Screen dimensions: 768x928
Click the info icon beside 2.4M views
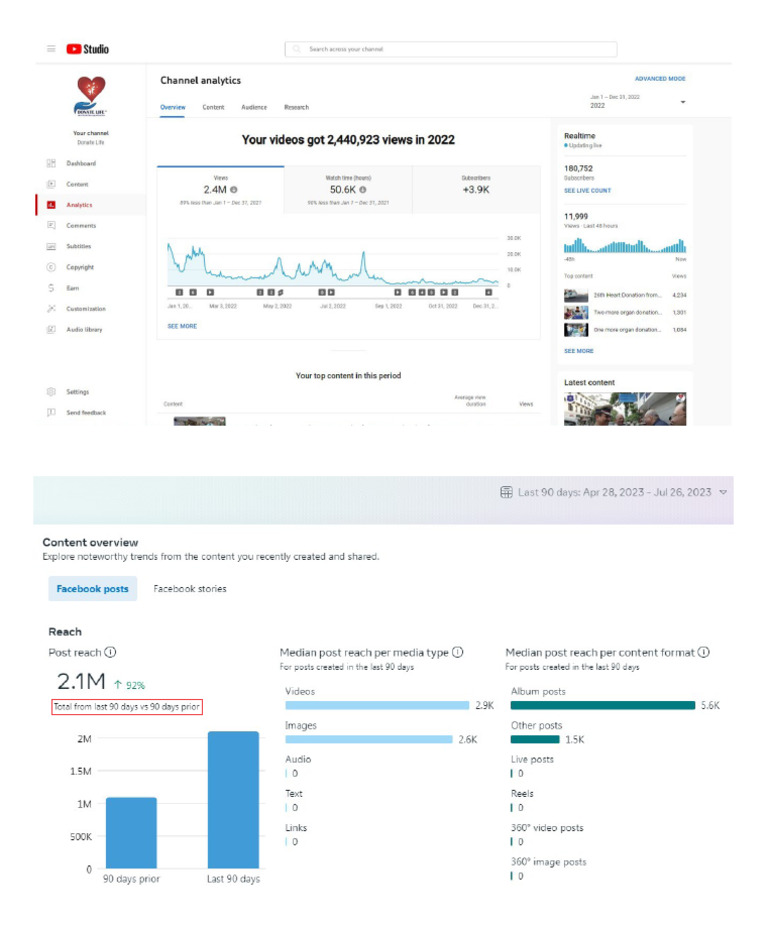click(x=234, y=190)
